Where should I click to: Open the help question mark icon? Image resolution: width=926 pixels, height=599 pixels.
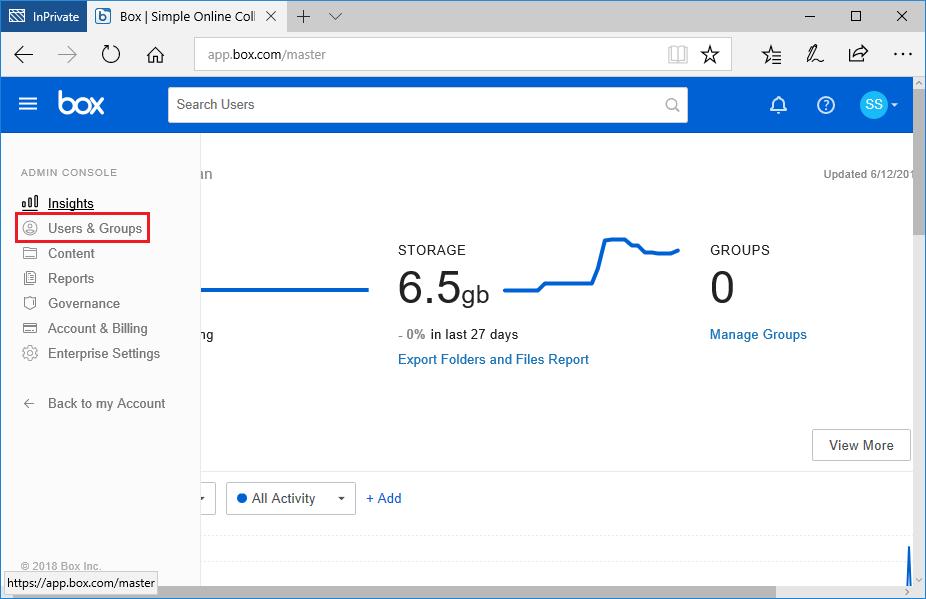[826, 105]
